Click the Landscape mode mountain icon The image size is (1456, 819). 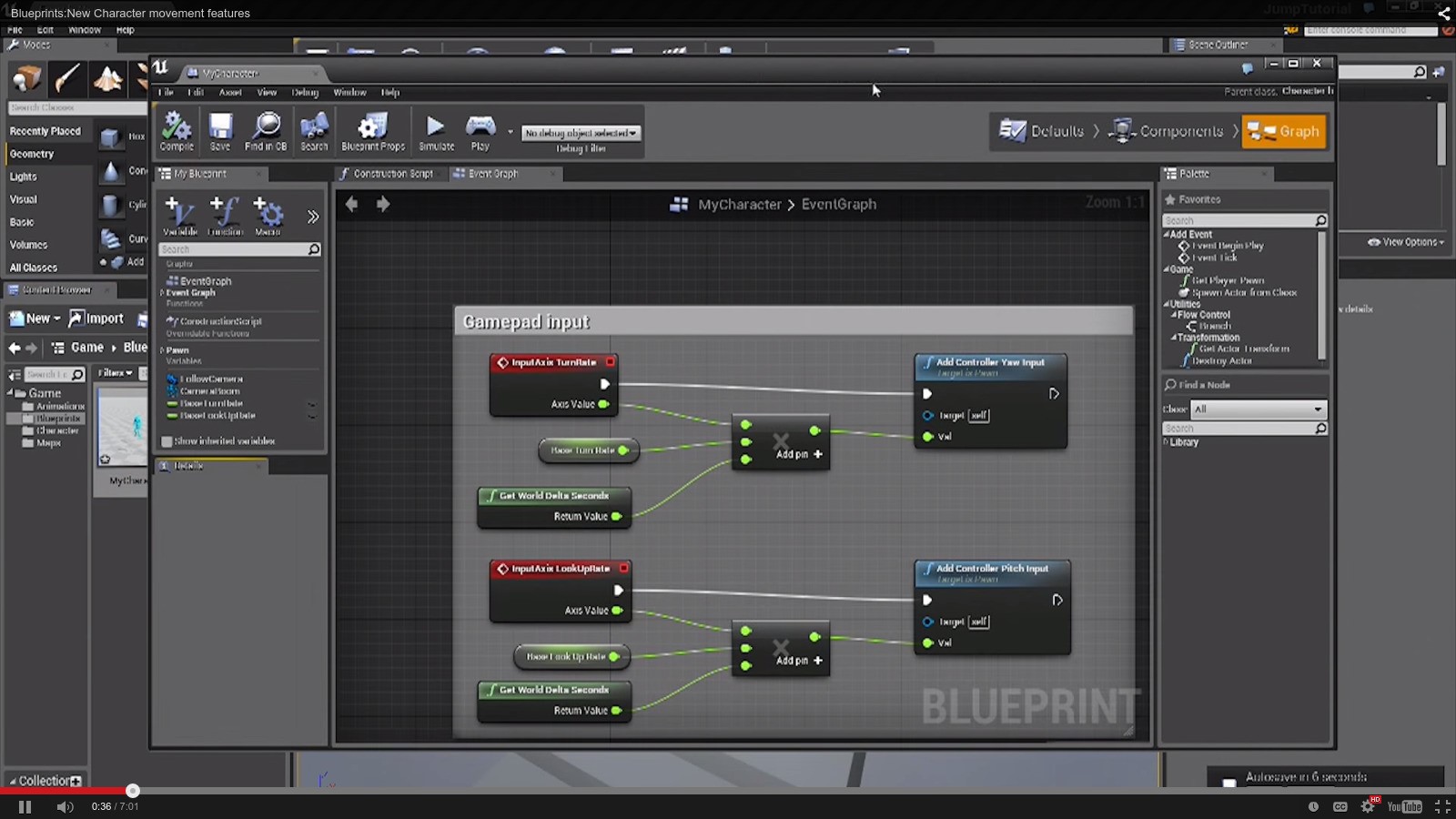coord(107,78)
